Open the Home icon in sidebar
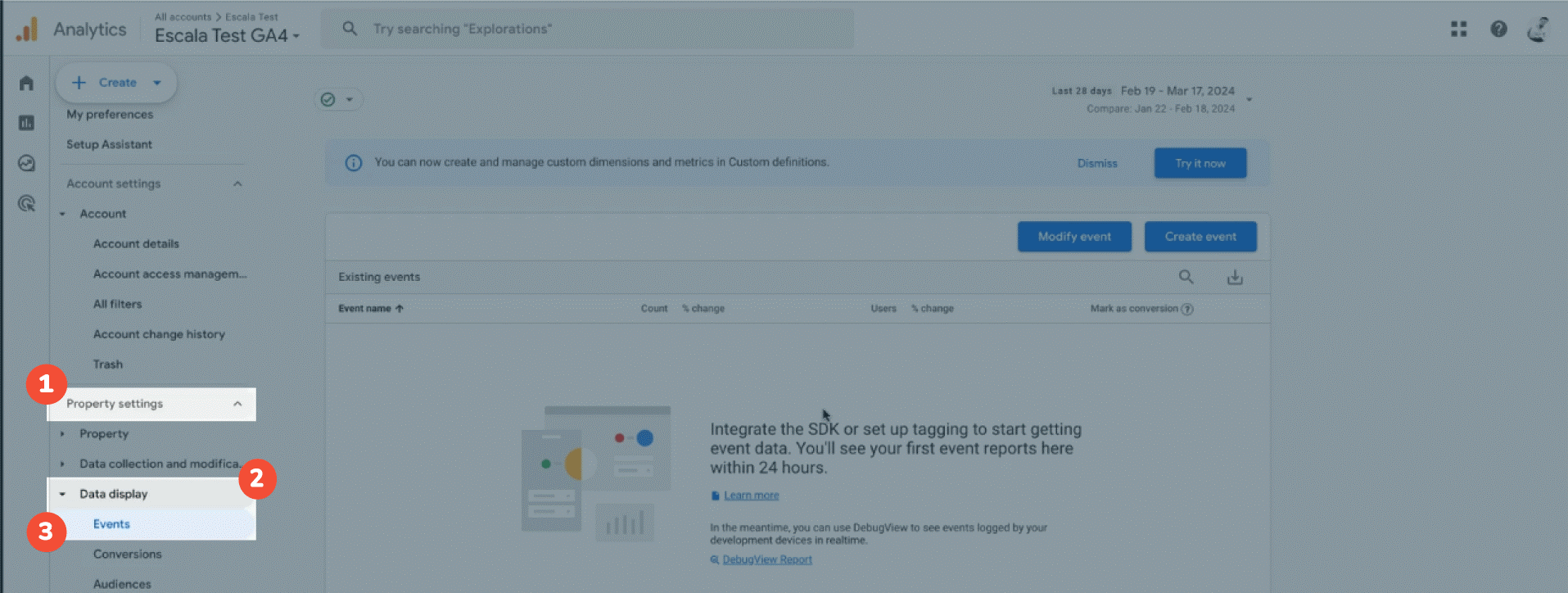Viewport: 1568px width, 593px height. click(x=26, y=84)
